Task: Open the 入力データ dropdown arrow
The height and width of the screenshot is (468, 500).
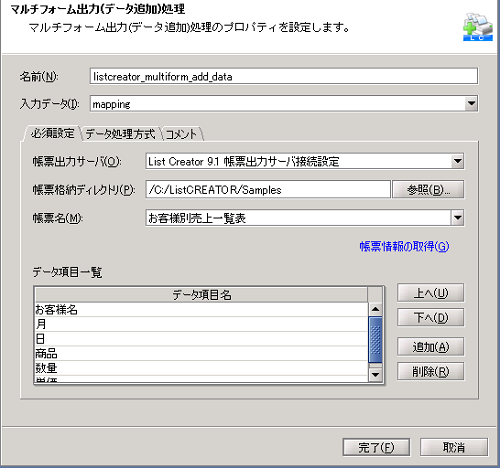Action: [x=471, y=104]
